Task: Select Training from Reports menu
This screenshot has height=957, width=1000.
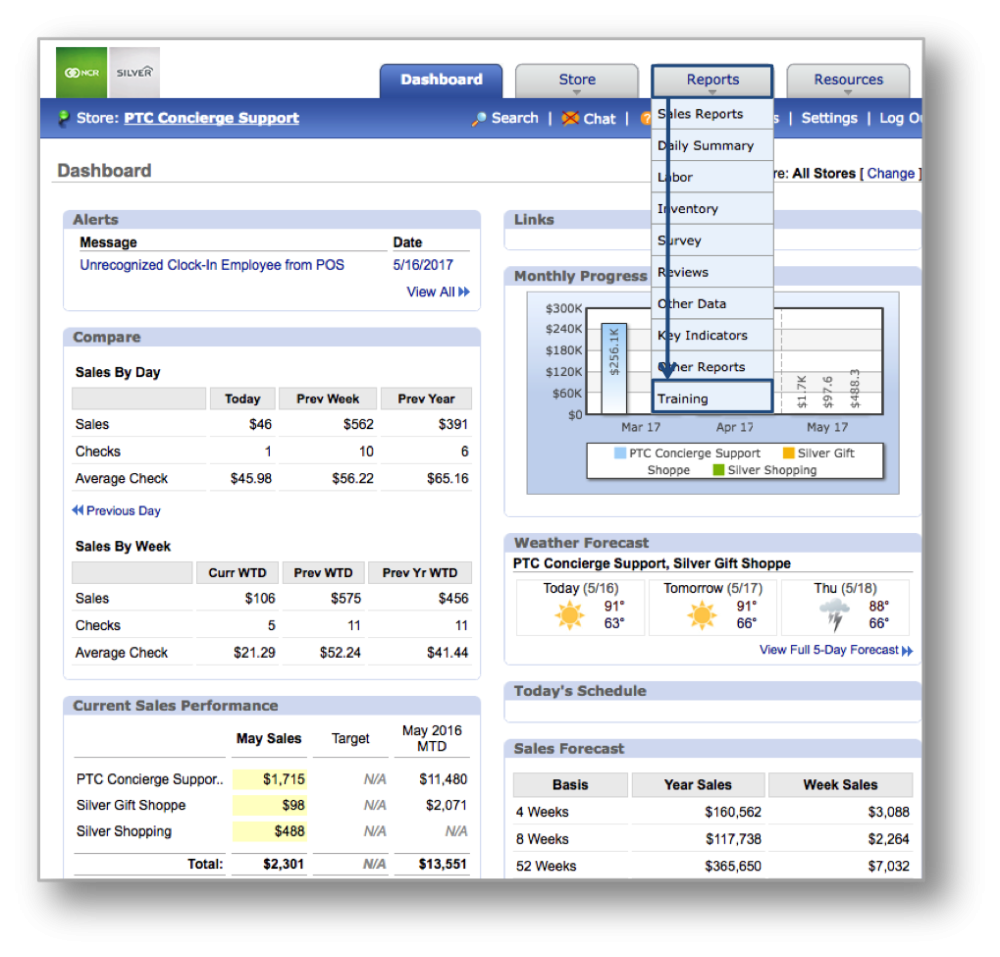Action: (712, 398)
